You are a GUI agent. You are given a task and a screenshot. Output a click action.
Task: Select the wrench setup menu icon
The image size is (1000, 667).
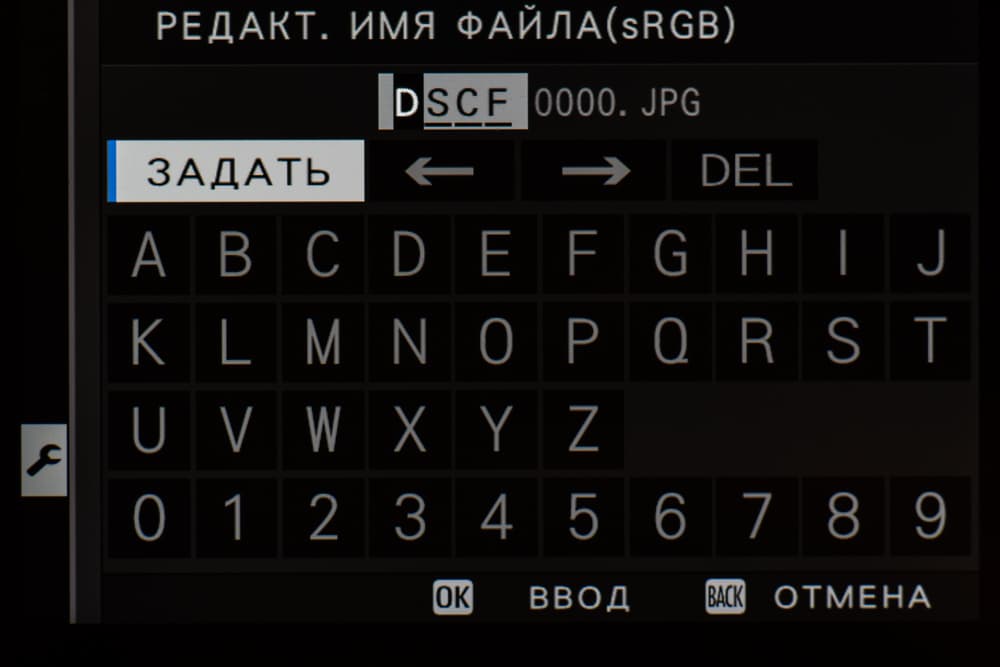coord(44,460)
